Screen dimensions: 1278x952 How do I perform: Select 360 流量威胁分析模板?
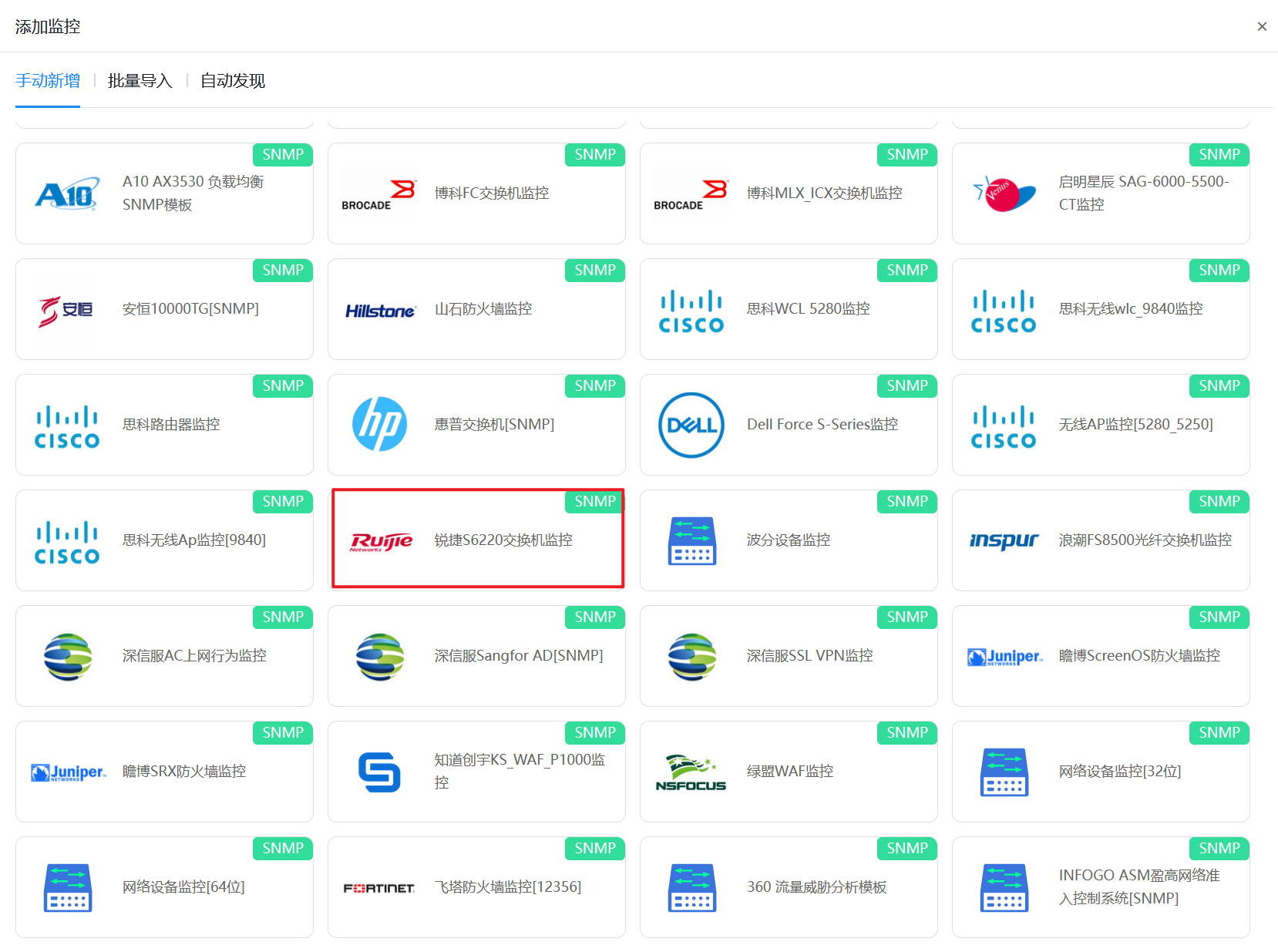pos(789,887)
